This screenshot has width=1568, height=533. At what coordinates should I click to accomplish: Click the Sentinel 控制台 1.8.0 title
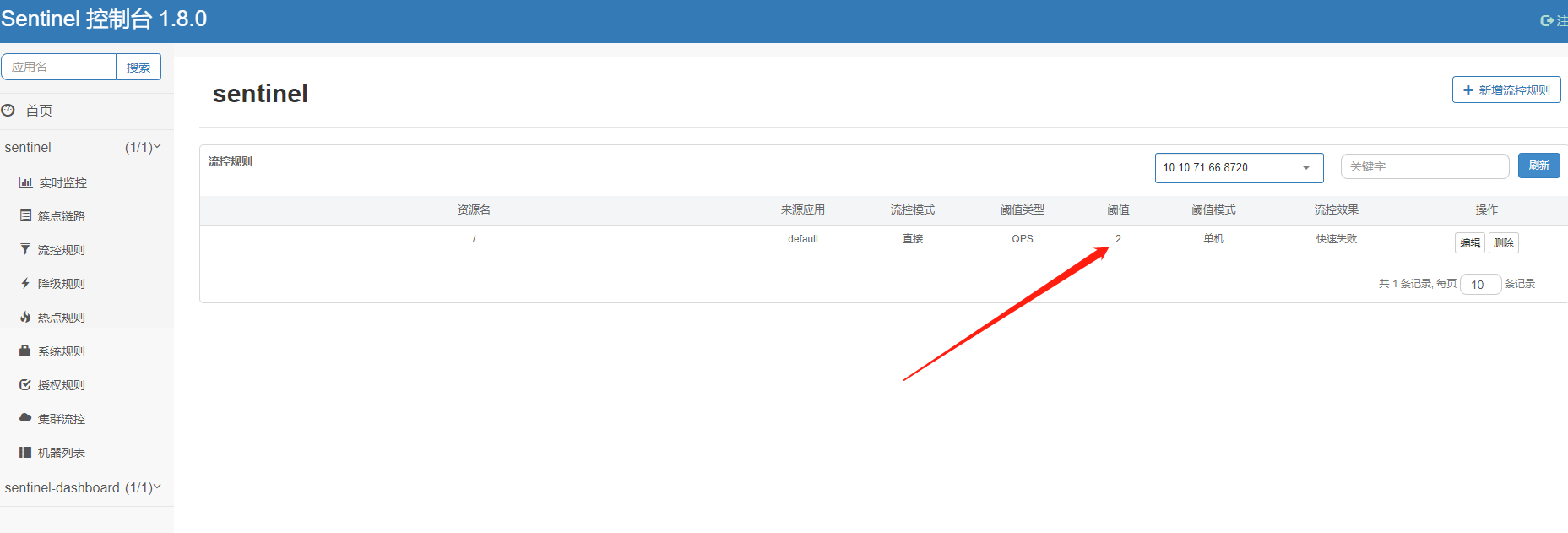click(104, 19)
